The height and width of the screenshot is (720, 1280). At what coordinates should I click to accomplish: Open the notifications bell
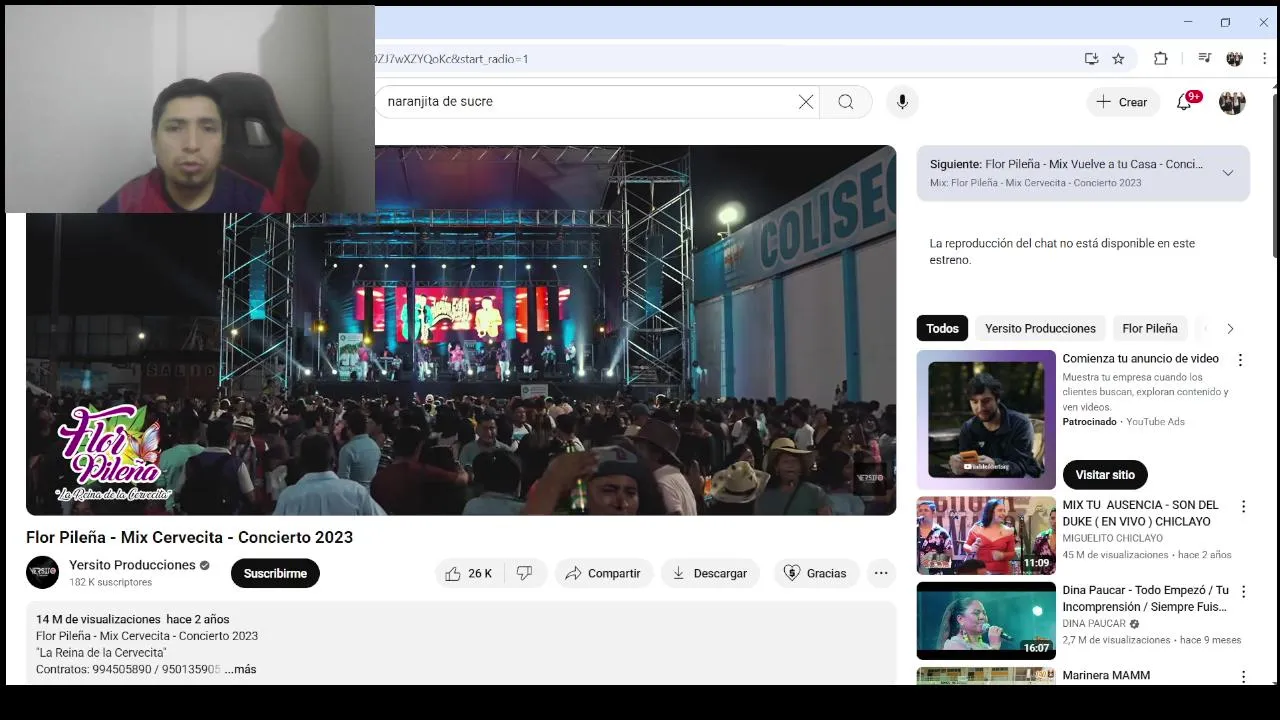(x=1185, y=102)
